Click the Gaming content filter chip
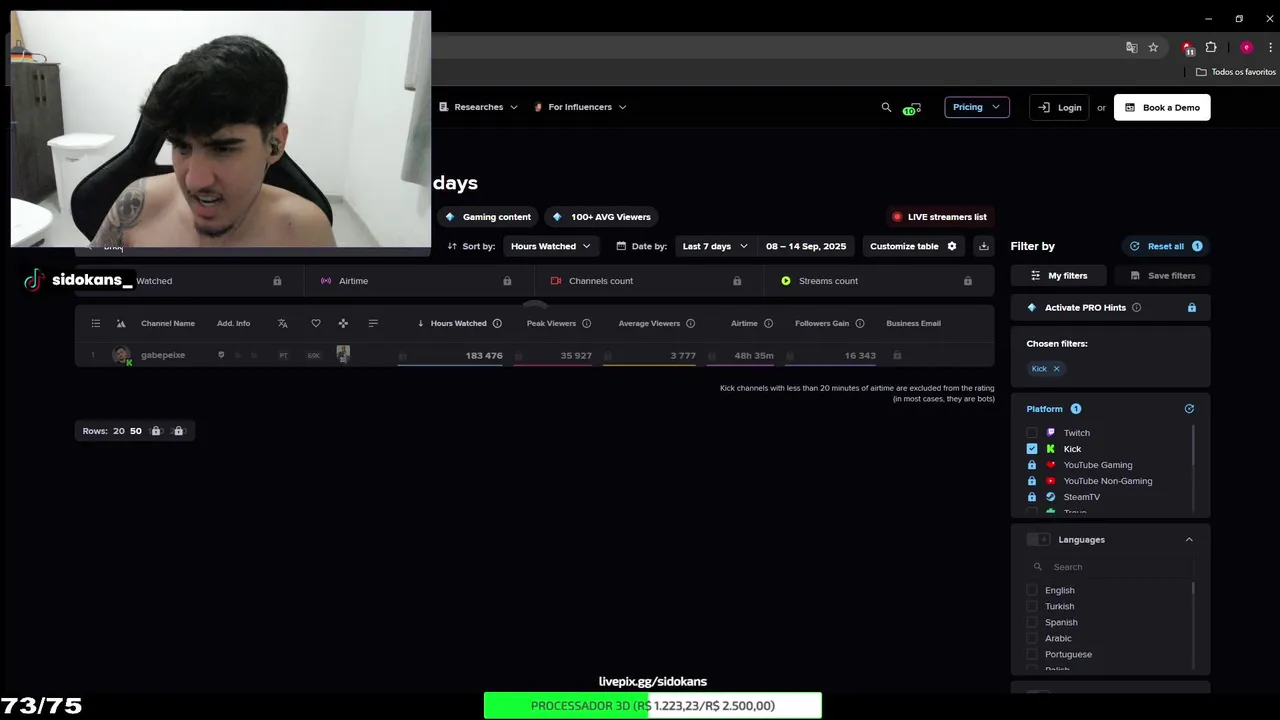The width and height of the screenshot is (1280, 720). click(x=488, y=217)
